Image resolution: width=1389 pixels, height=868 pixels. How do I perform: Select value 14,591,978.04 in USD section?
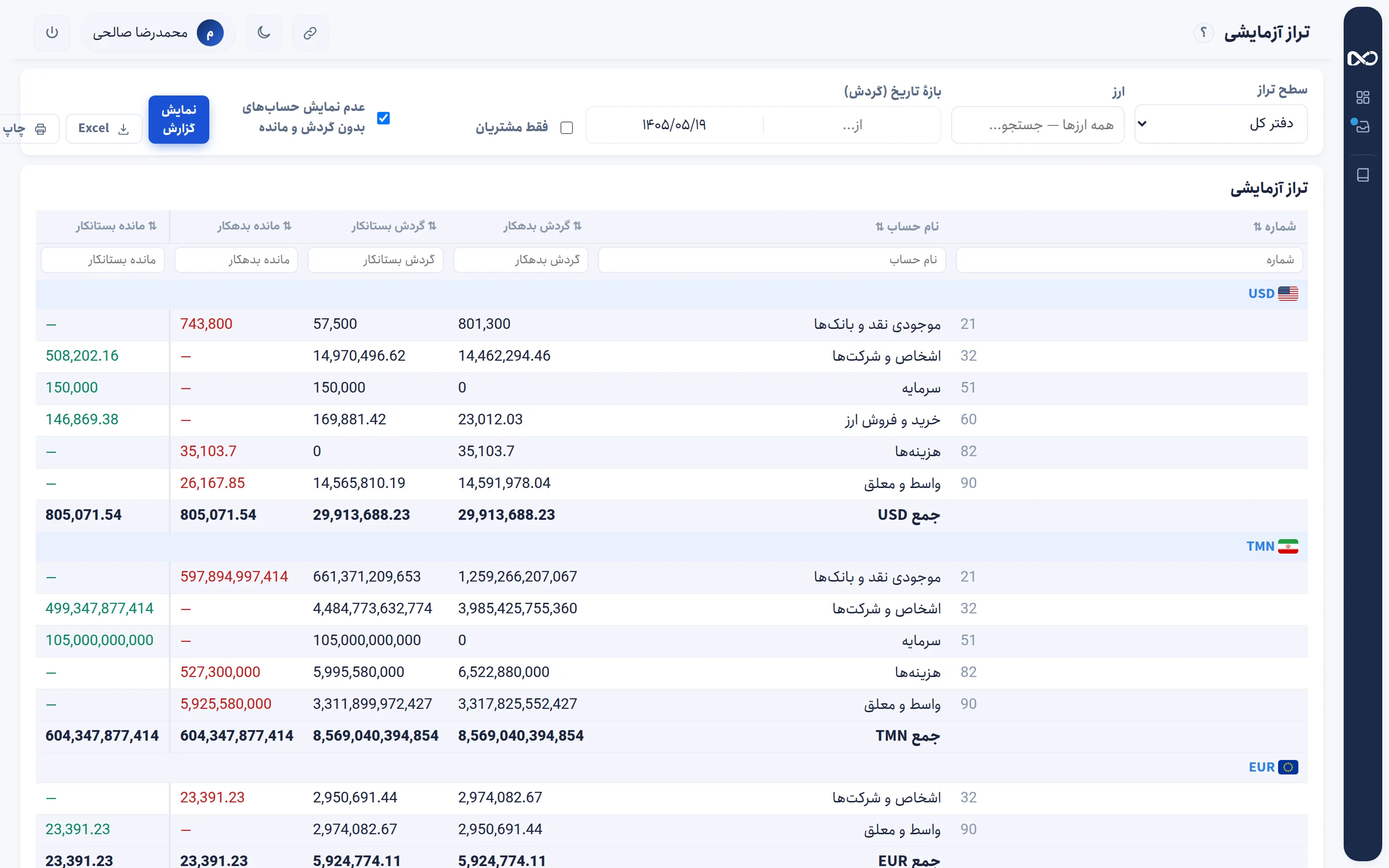tap(504, 483)
